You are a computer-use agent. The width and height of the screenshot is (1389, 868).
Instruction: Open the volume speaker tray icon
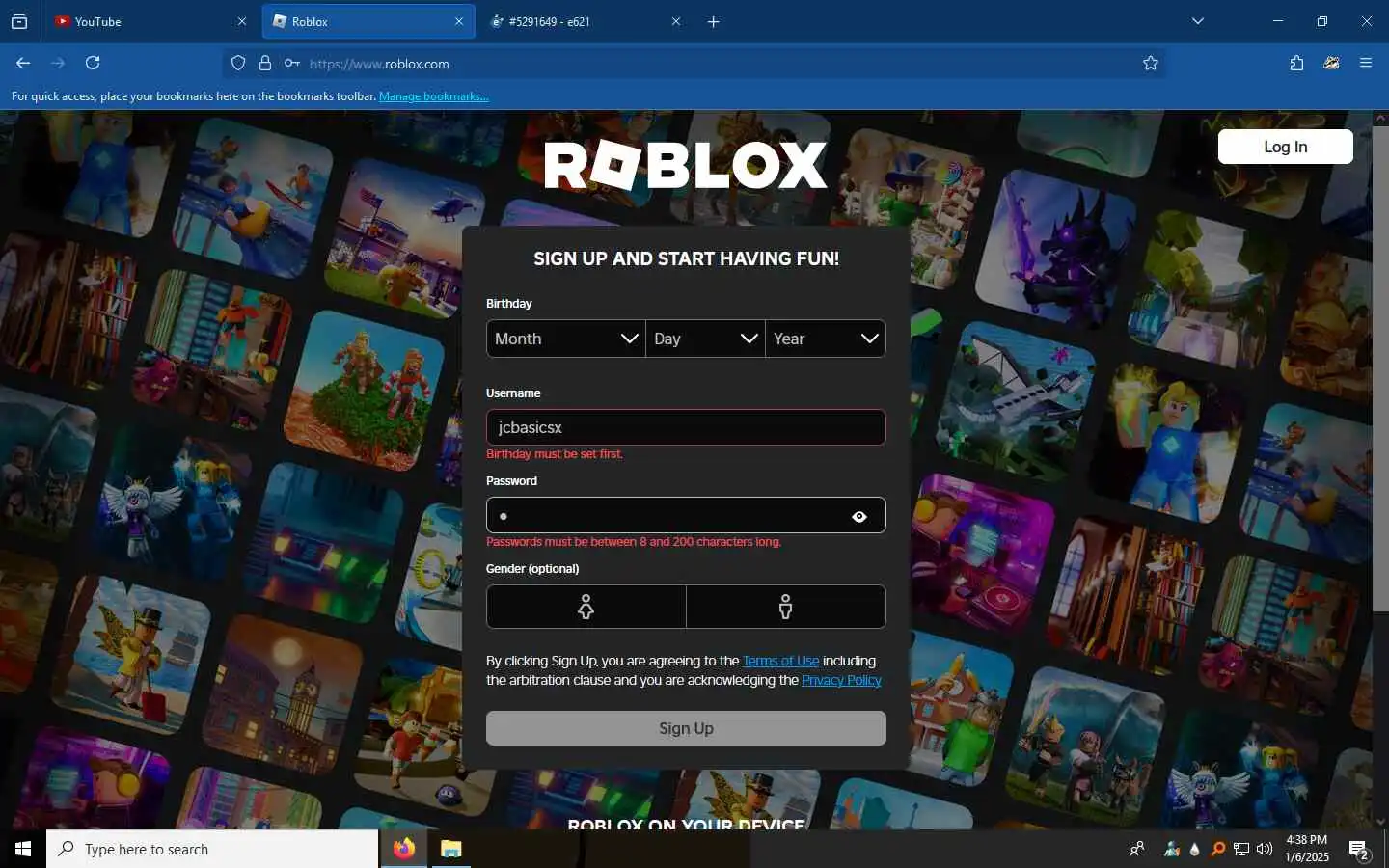[x=1265, y=849]
